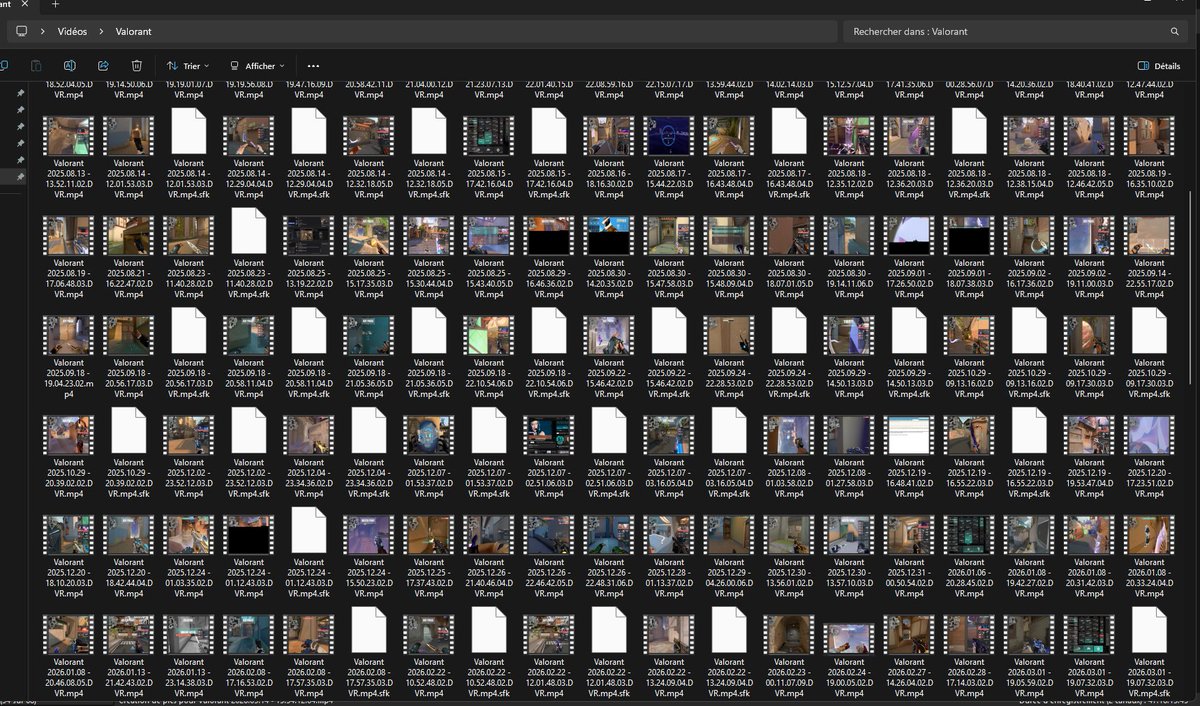Select sfk file 2025.09.29 - 14.50.13.03
1200x706 pixels.
coord(908,330)
